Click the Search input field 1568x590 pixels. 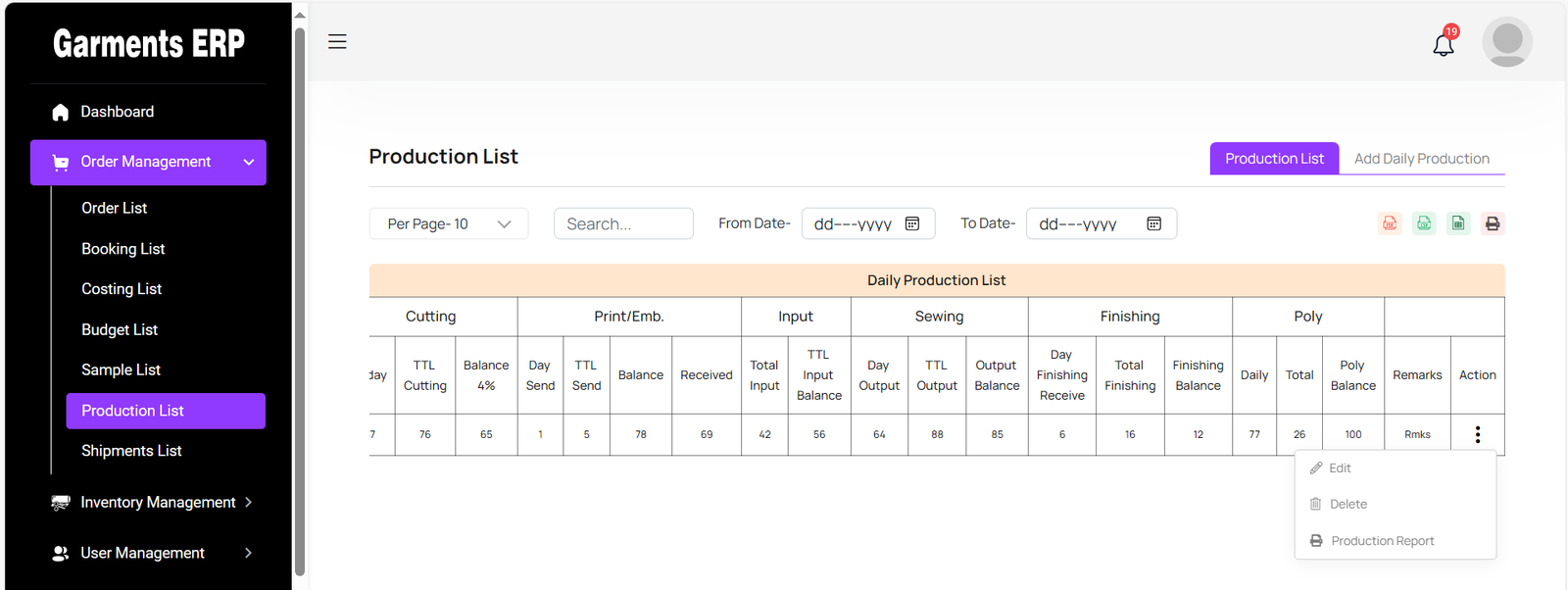coord(623,223)
